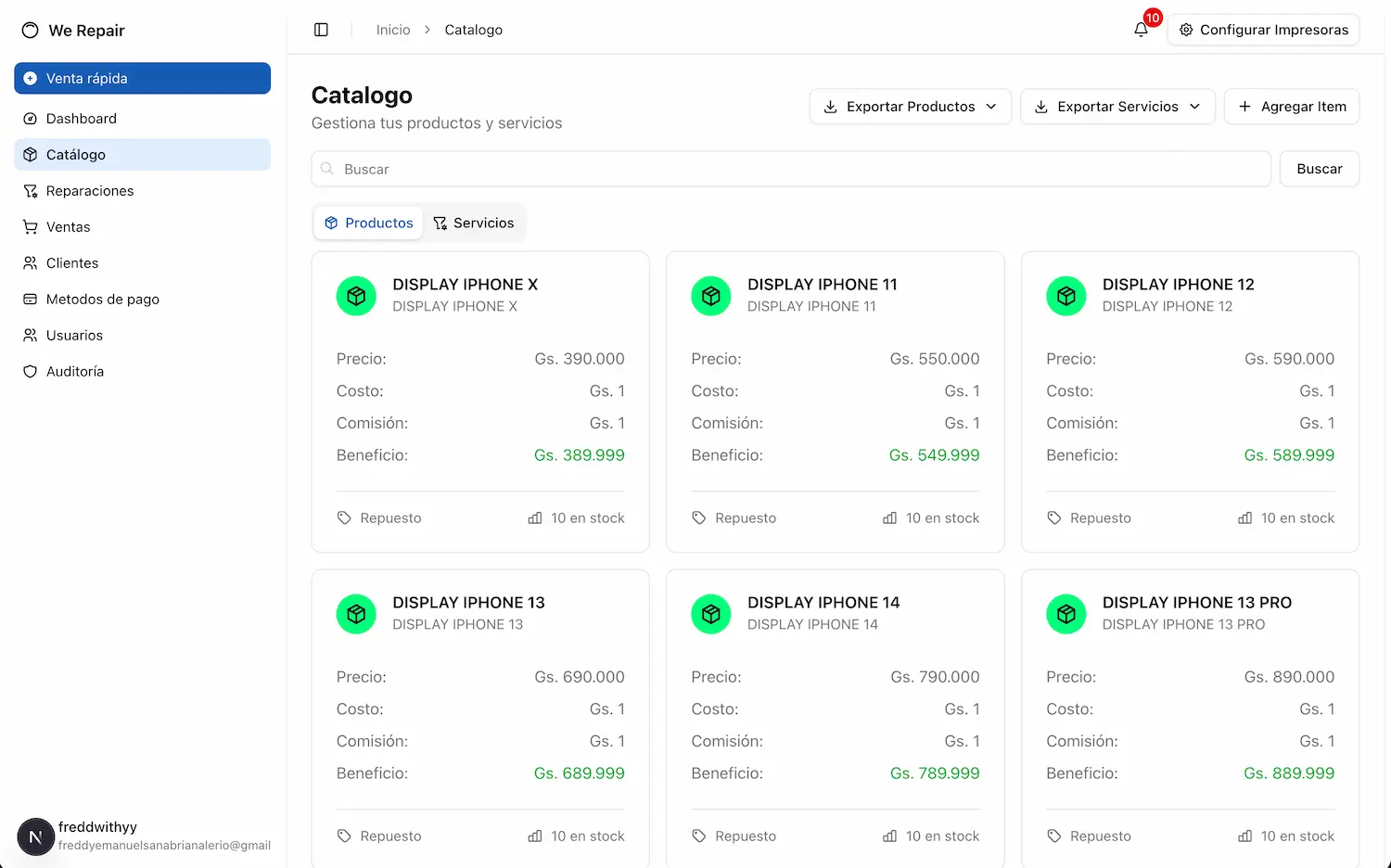Click the tag icon on DISPLAY IPHONE 11 card
1391x868 pixels.
click(699, 518)
